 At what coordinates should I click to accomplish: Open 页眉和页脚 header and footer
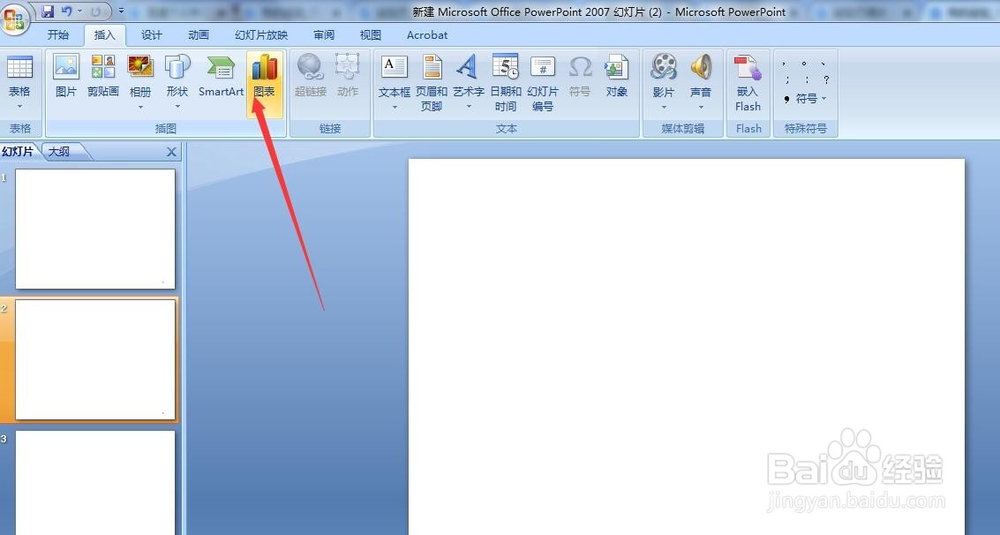coord(432,83)
